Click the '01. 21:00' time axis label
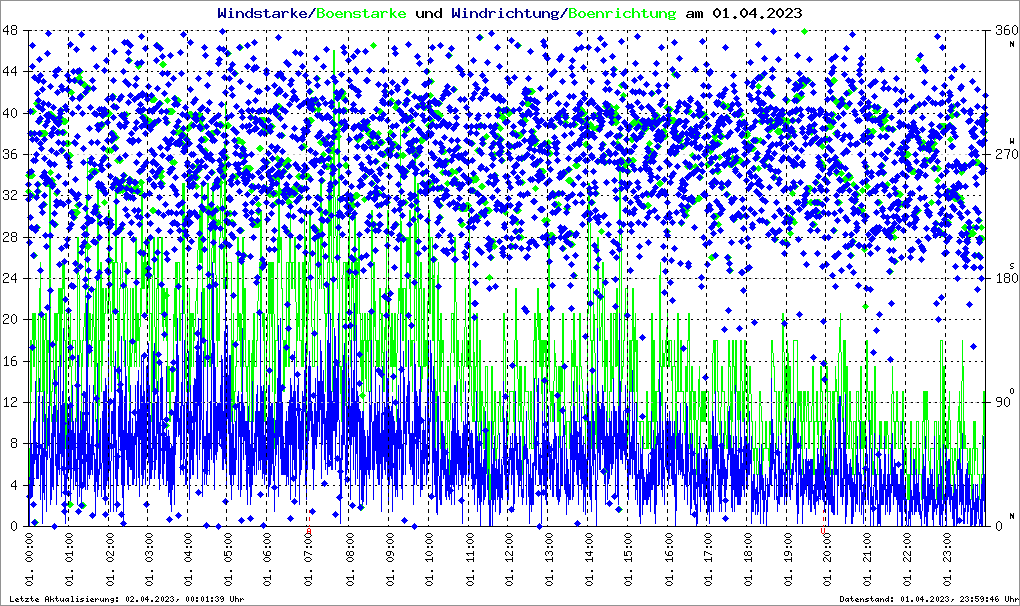 coord(867,559)
